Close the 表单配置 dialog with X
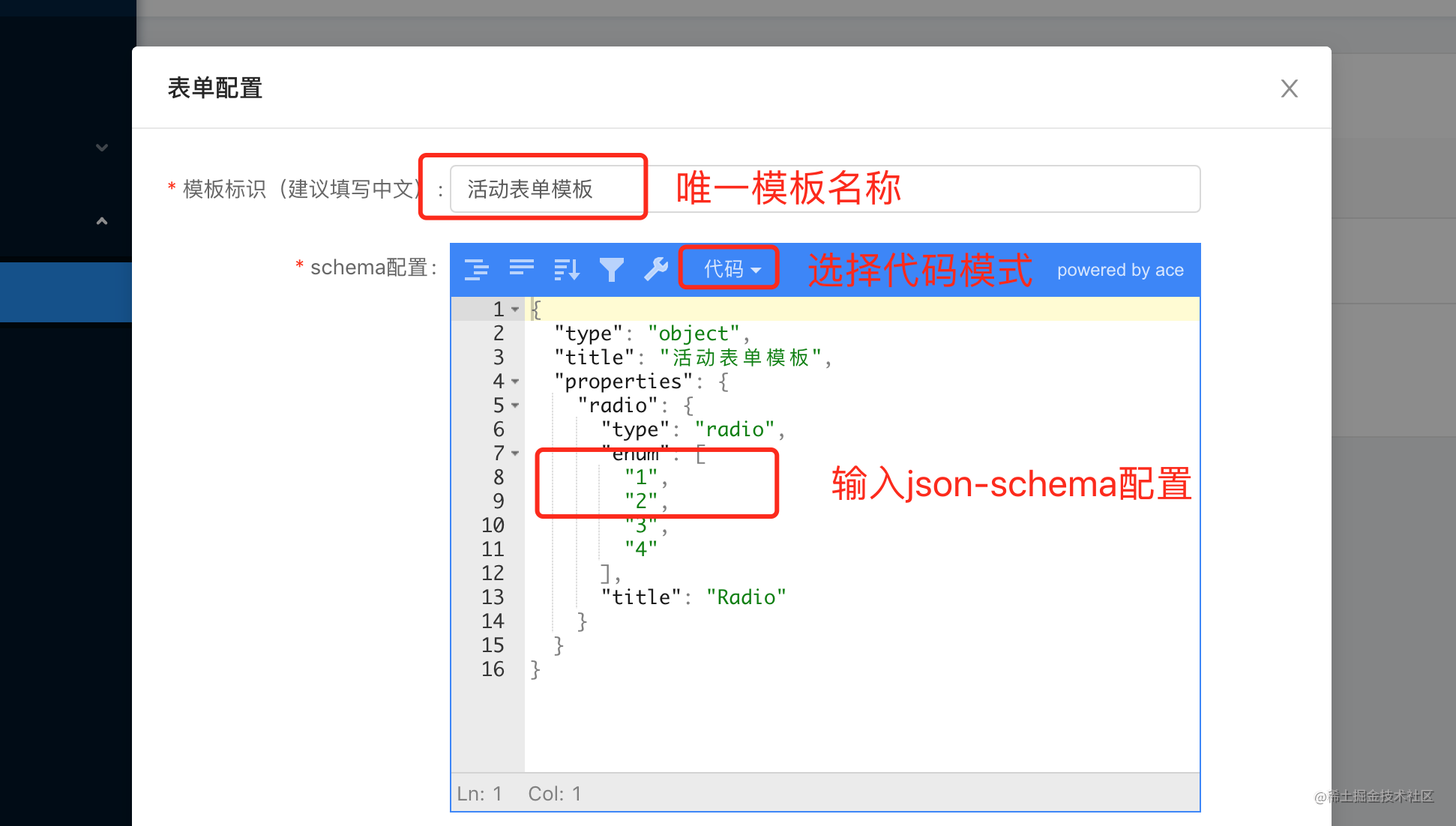 [x=1289, y=88]
